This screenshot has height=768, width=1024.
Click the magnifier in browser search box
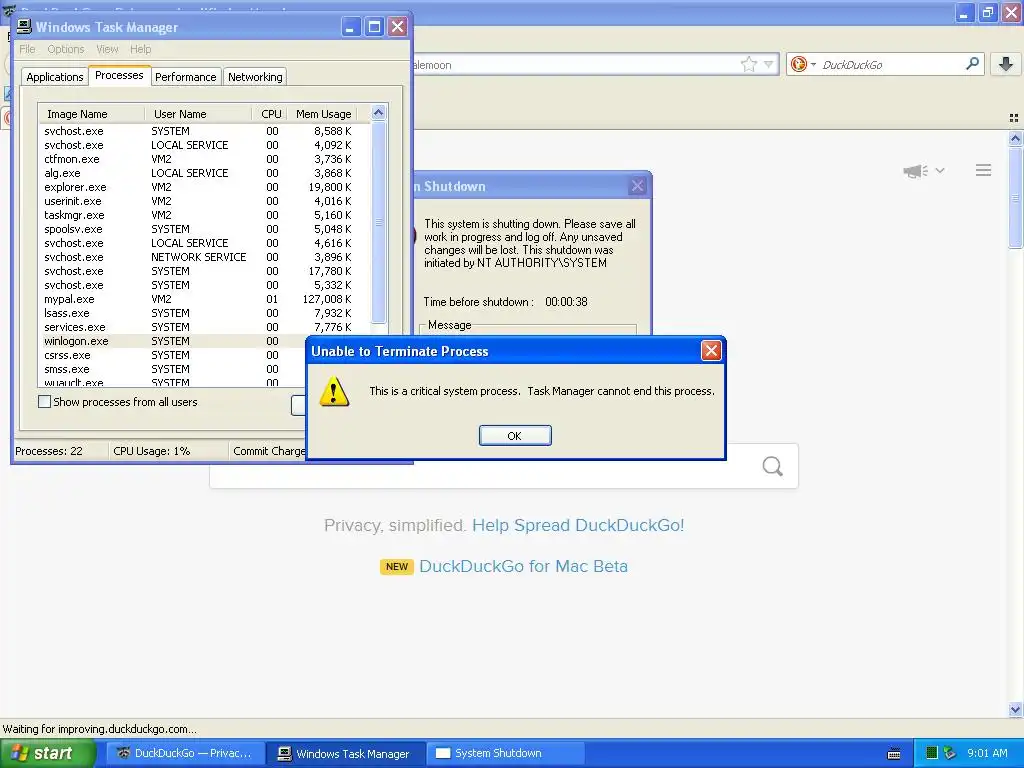tap(972, 63)
